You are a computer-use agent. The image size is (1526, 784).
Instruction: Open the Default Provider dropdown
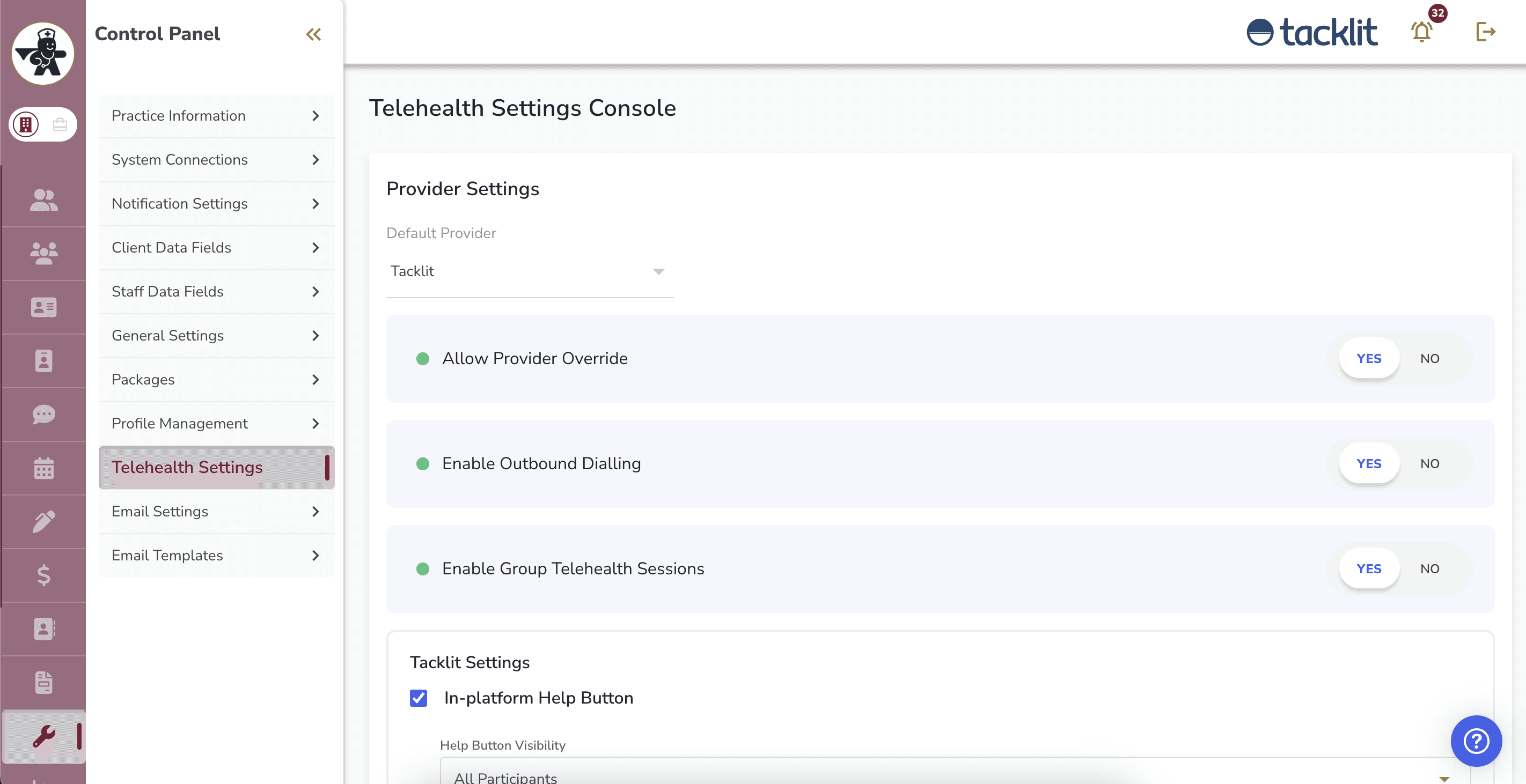[530, 271]
